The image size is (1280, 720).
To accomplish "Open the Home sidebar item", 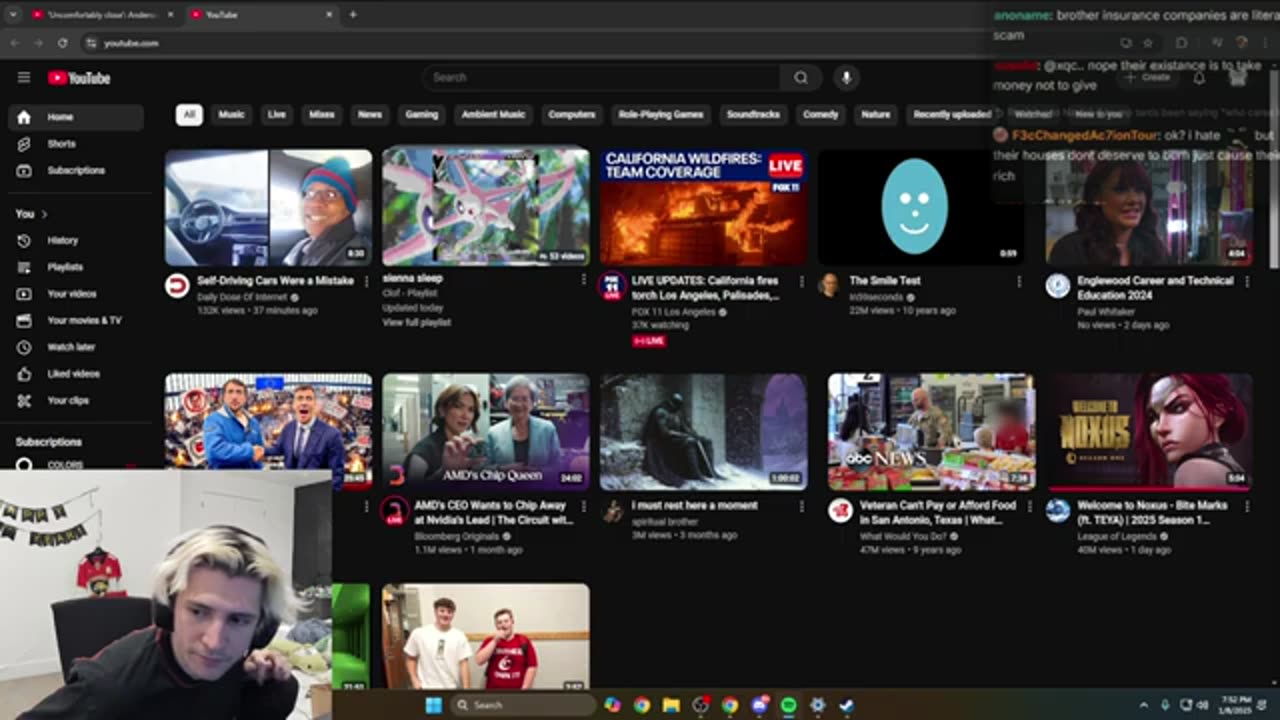I will (x=76, y=117).
